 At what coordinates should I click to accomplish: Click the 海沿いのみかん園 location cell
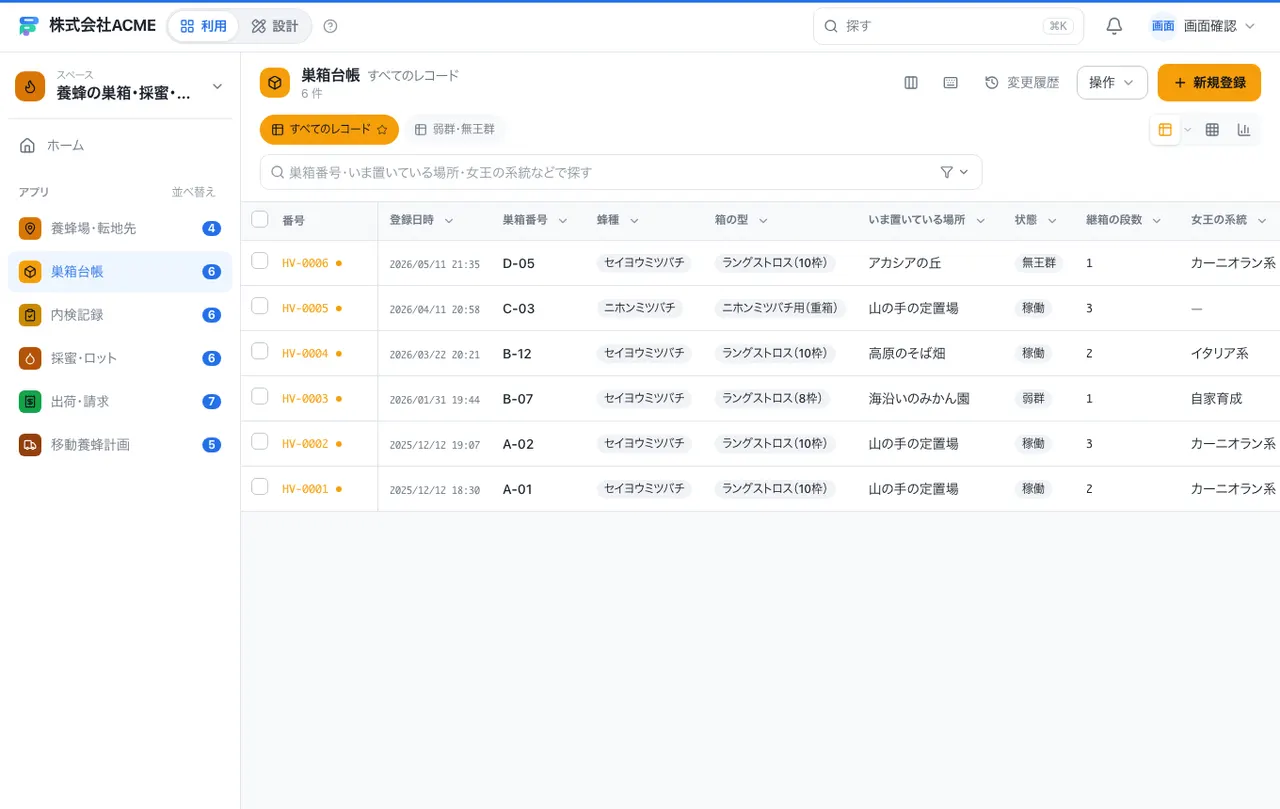(919, 398)
